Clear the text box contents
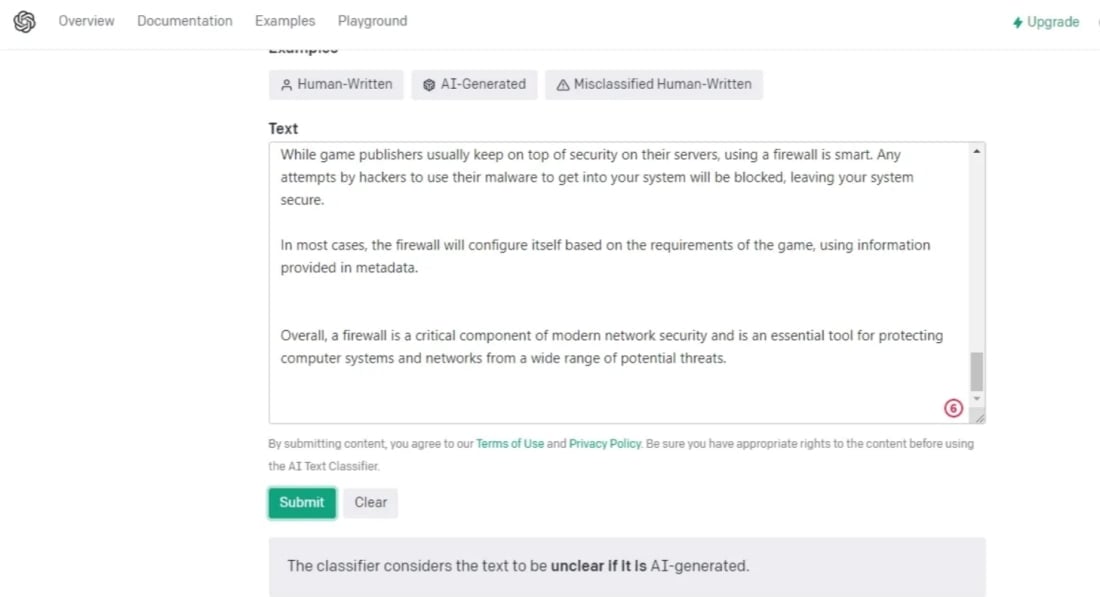Image resolution: width=1100 pixels, height=597 pixels. click(370, 502)
